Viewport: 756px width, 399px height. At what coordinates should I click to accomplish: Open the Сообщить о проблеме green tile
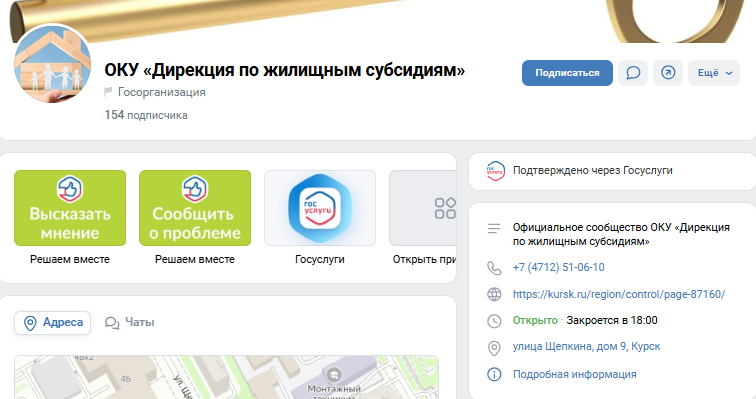pyautogui.click(x=195, y=208)
